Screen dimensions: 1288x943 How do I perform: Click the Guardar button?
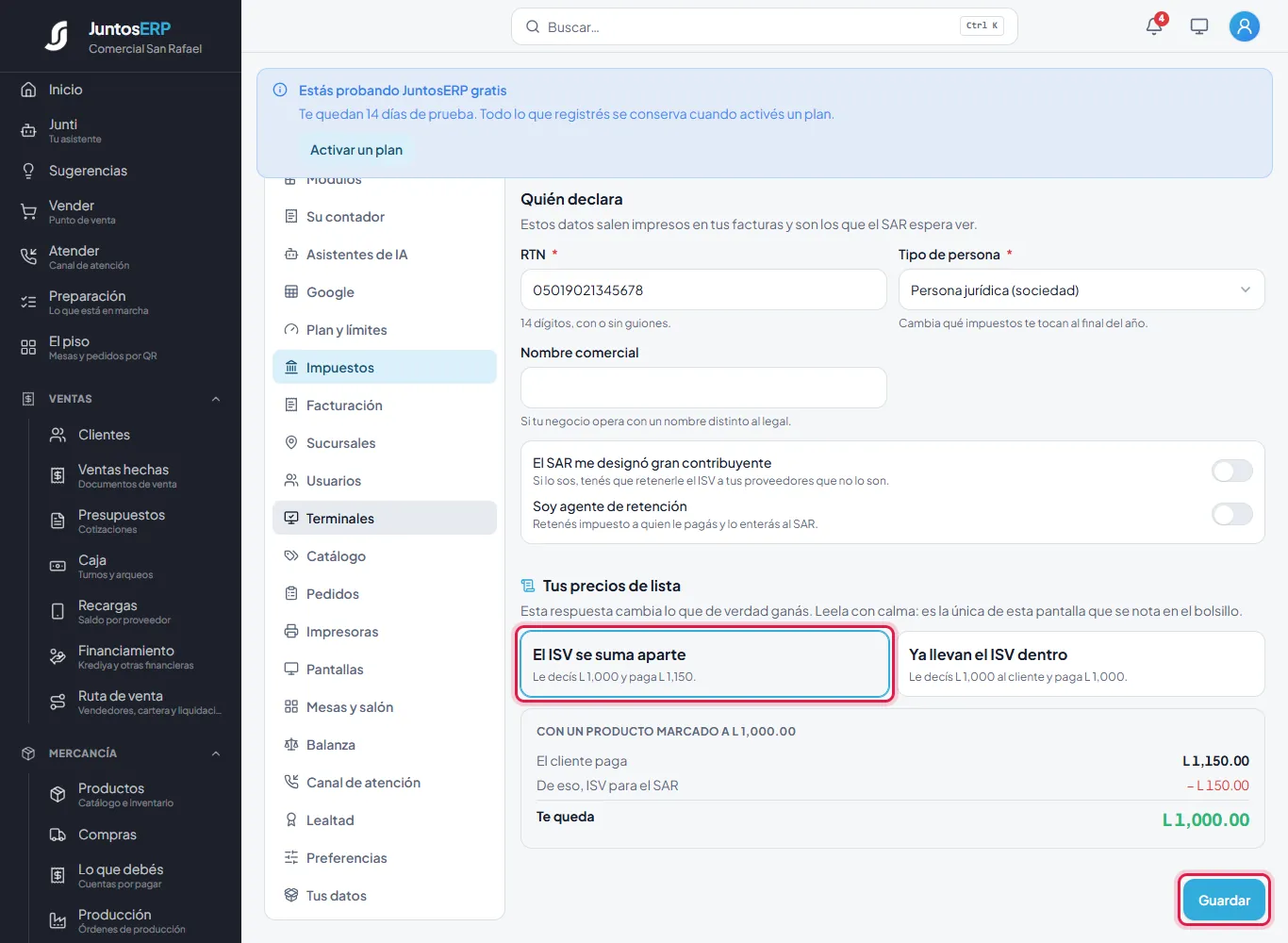pos(1224,900)
